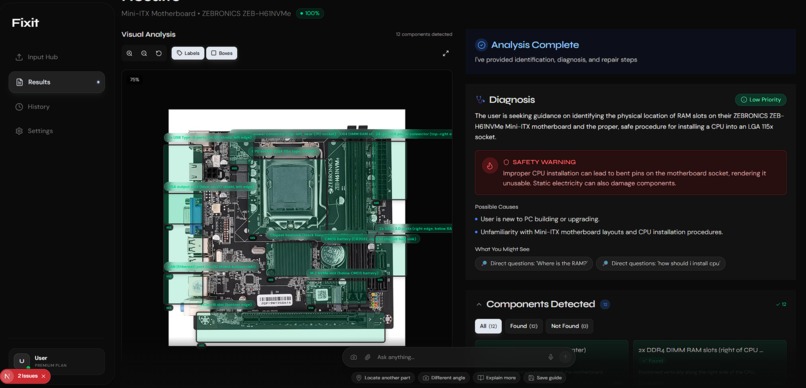Click the Analysis Complete checkmark icon
The width and height of the screenshot is (806, 388).
coord(481,45)
